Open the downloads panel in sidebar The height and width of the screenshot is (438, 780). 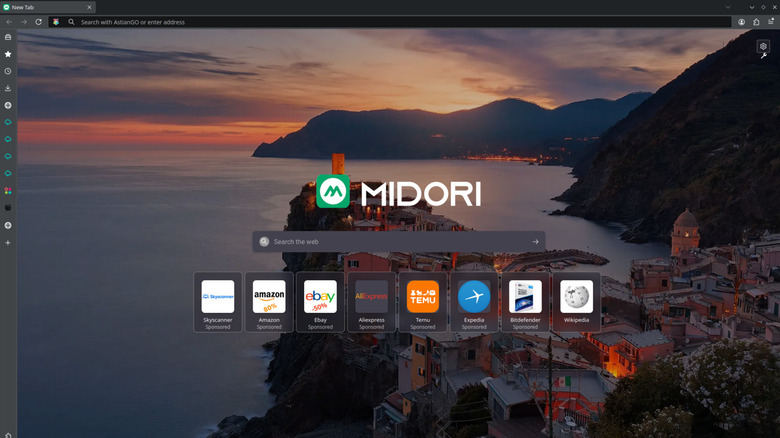pos(8,88)
